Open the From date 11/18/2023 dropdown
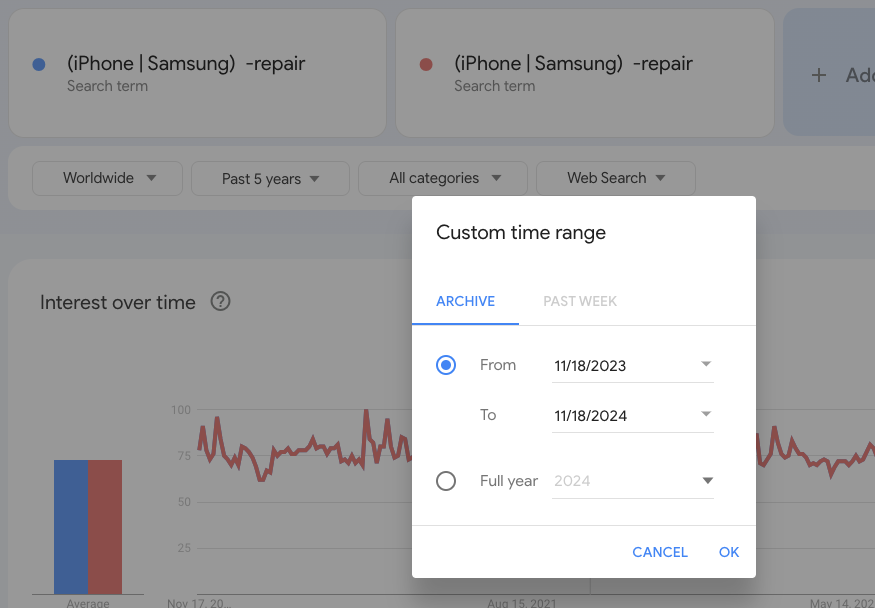This screenshot has width=875, height=608. (x=633, y=366)
